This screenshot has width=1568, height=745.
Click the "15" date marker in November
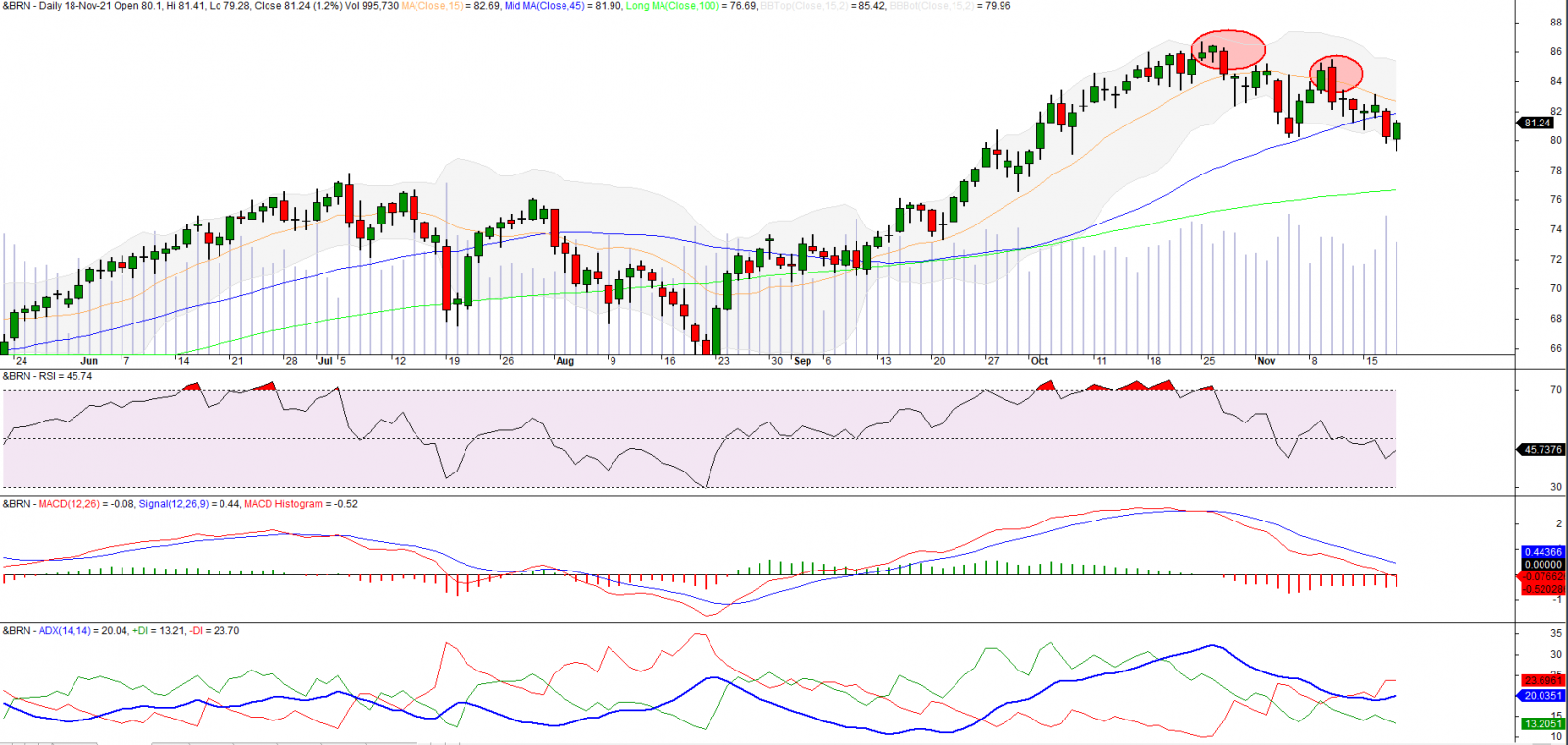[x=1372, y=361]
